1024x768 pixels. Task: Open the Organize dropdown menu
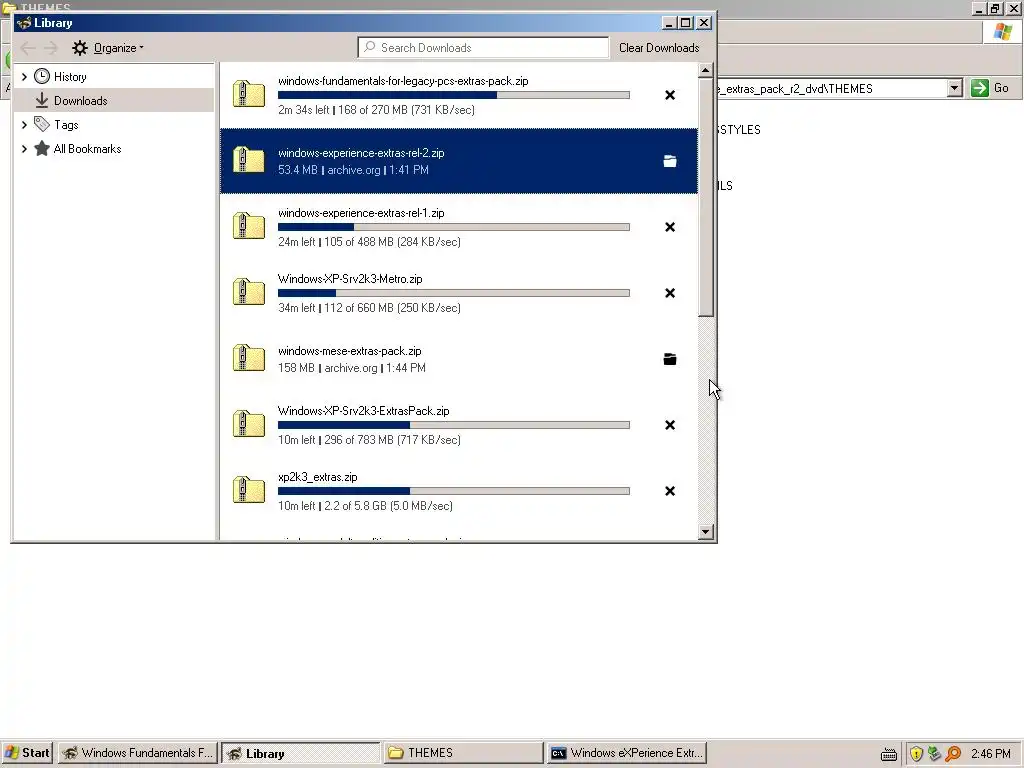point(108,48)
